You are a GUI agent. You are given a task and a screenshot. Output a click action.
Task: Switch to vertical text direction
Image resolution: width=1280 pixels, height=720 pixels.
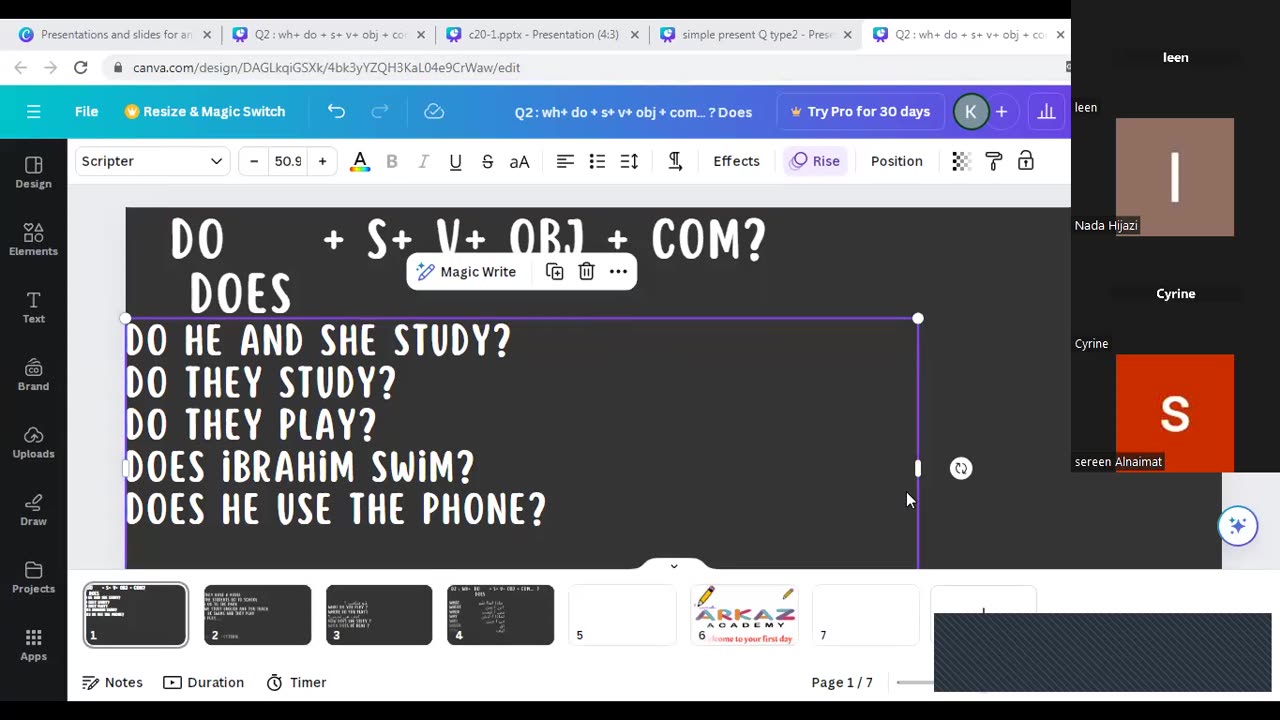click(x=675, y=161)
